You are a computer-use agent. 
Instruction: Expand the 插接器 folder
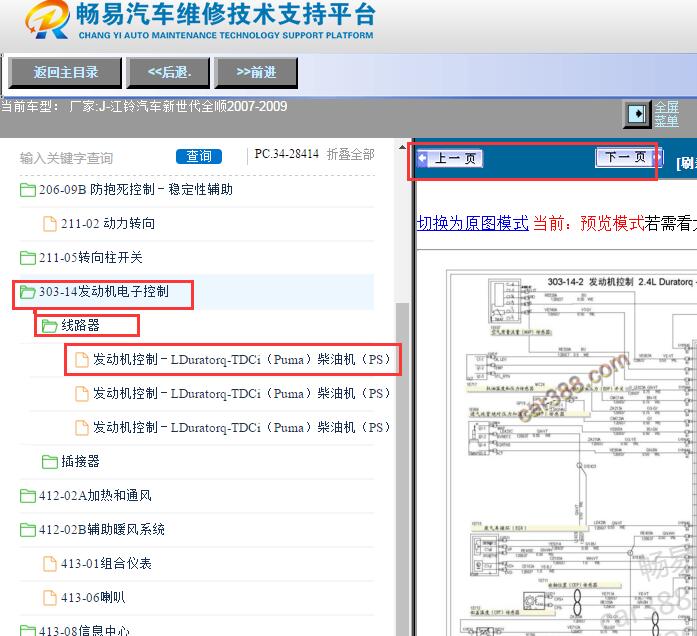(80, 461)
